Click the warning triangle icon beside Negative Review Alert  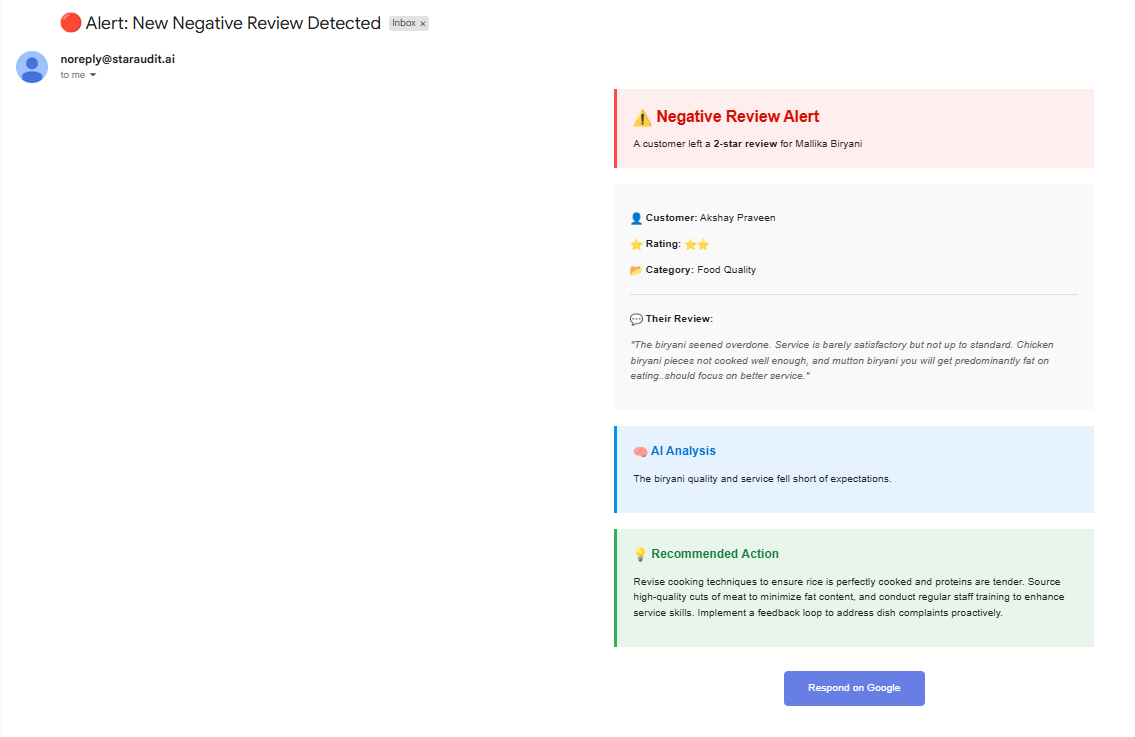tap(642, 117)
